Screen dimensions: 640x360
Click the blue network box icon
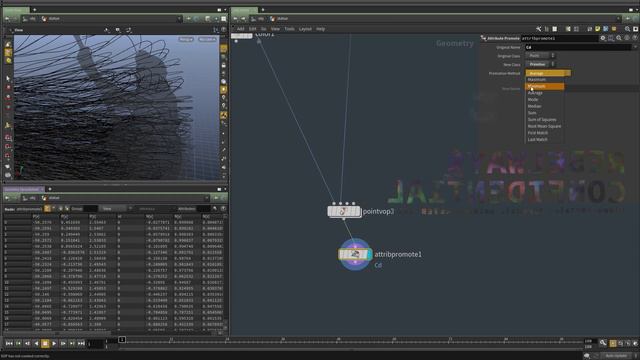click(x=606, y=29)
